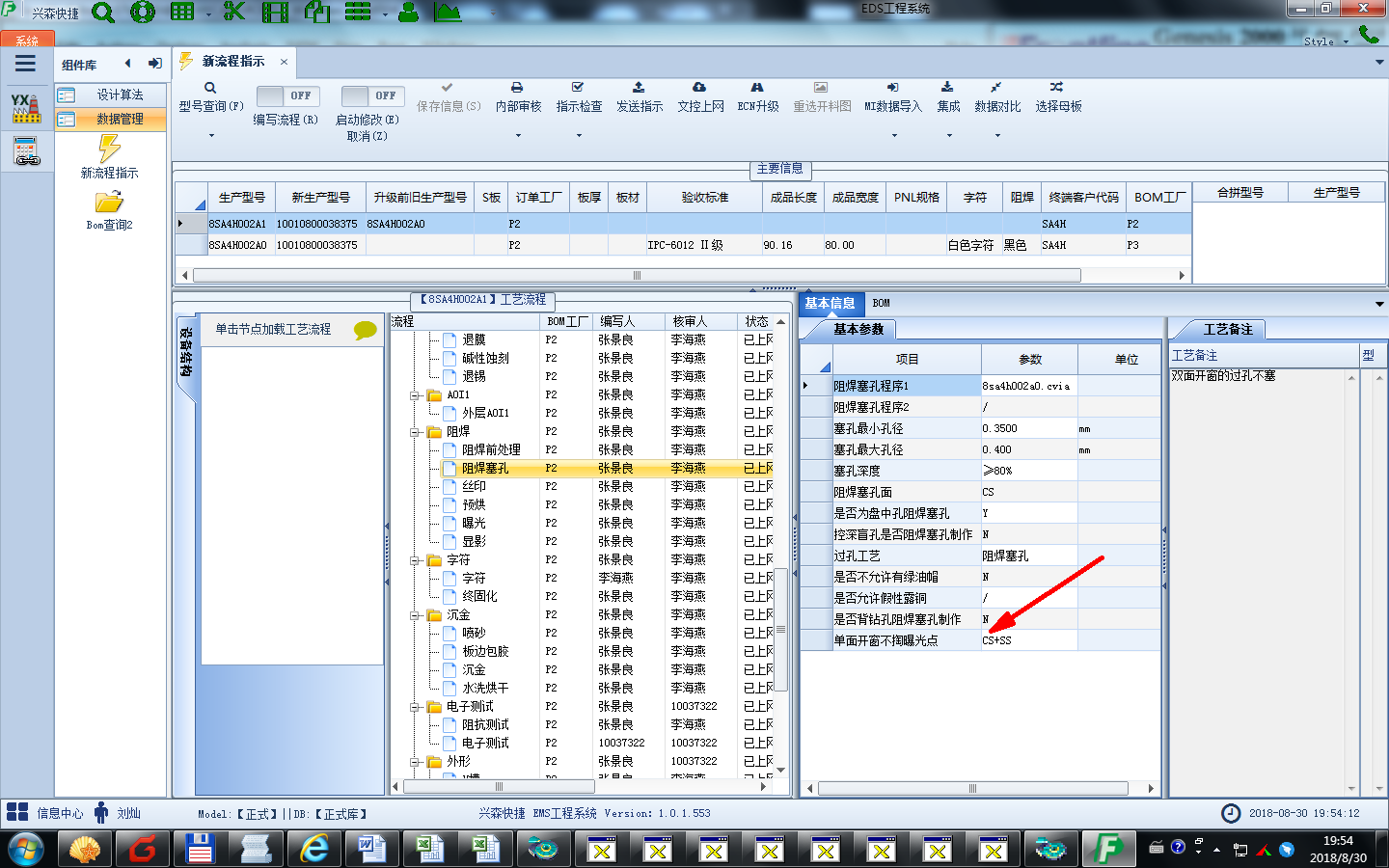The height and width of the screenshot is (868, 1389).
Task: Open Word document from taskbar
Action: tap(370, 850)
